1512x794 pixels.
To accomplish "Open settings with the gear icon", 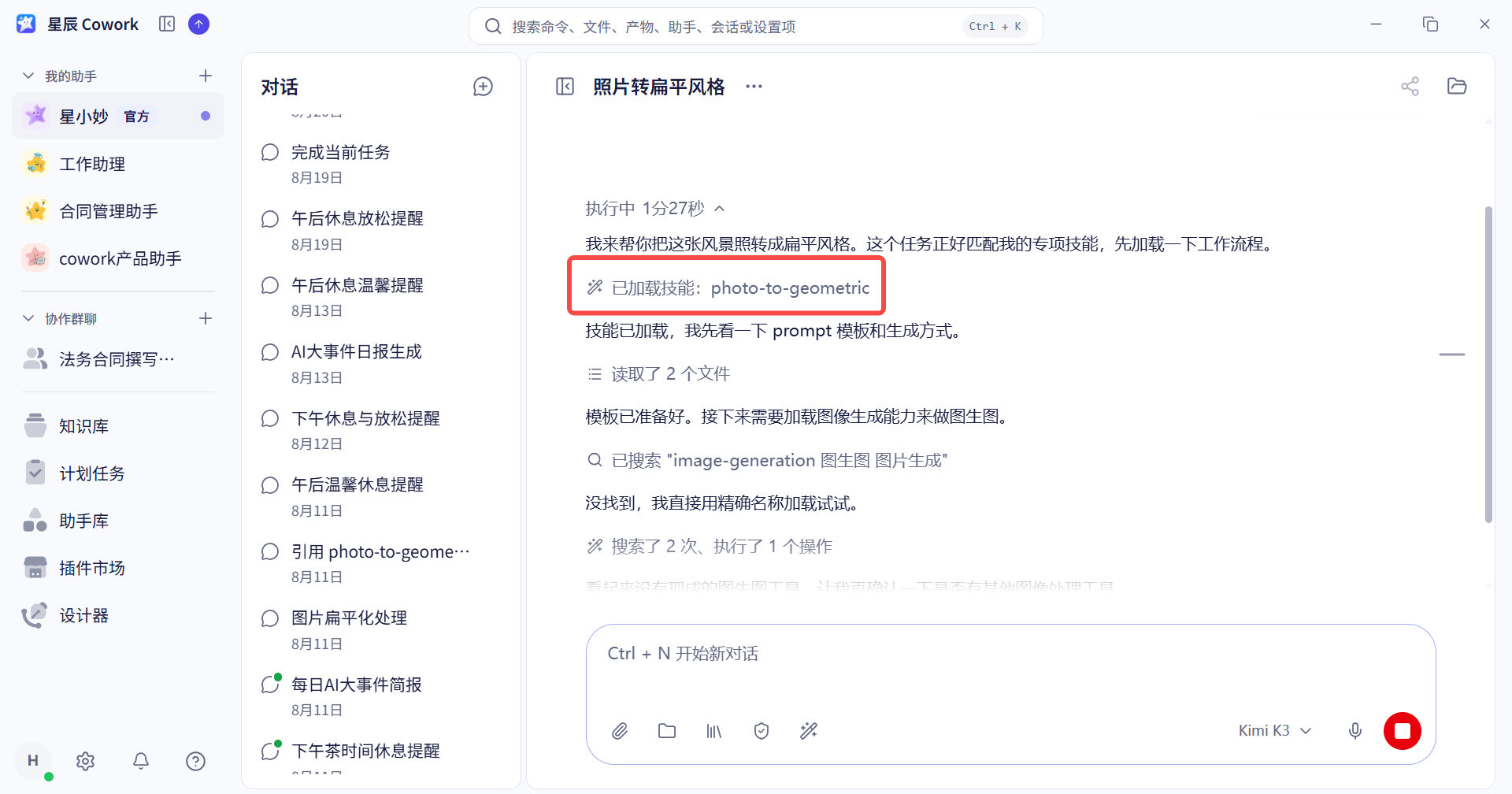I will coord(86,761).
